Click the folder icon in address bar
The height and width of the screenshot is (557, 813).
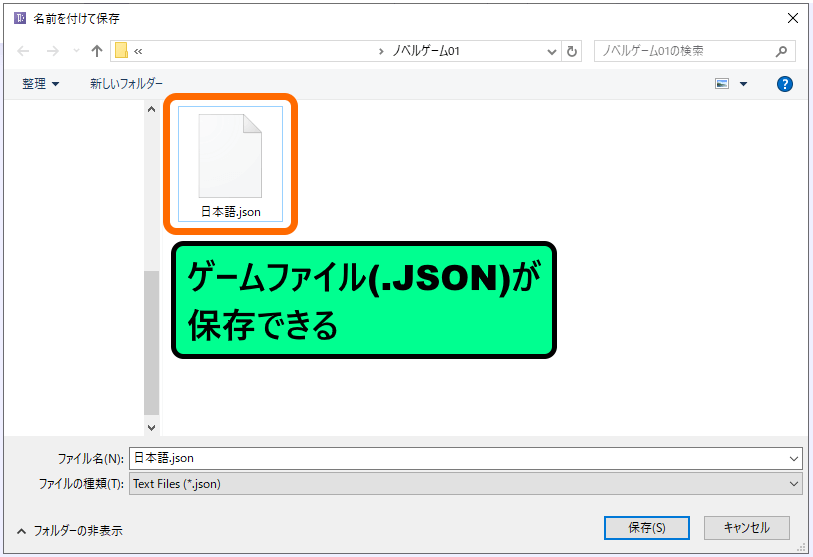(x=121, y=51)
